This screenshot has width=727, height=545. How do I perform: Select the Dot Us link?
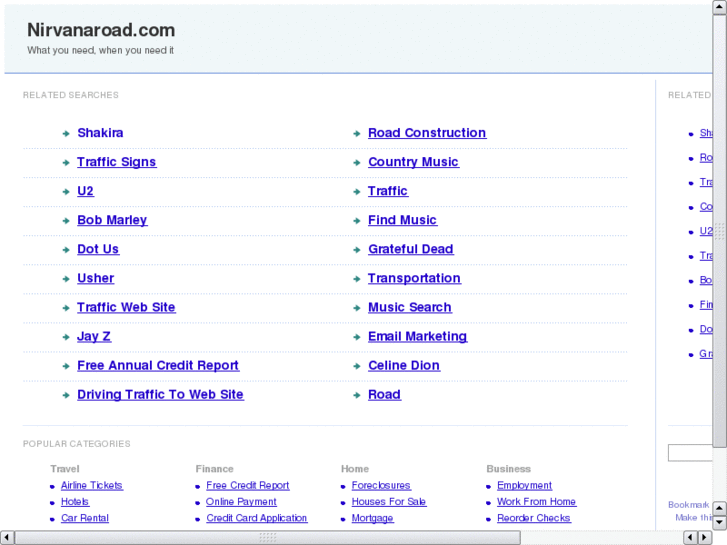tap(98, 250)
